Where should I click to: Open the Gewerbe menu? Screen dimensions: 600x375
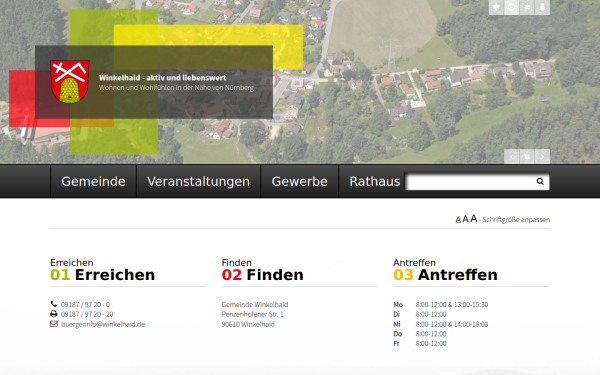(x=300, y=181)
